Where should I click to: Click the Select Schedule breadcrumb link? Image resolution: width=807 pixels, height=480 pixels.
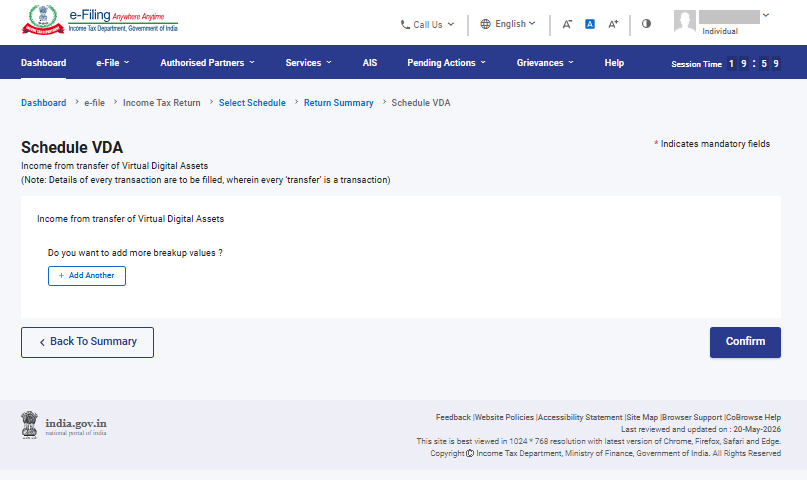point(252,103)
